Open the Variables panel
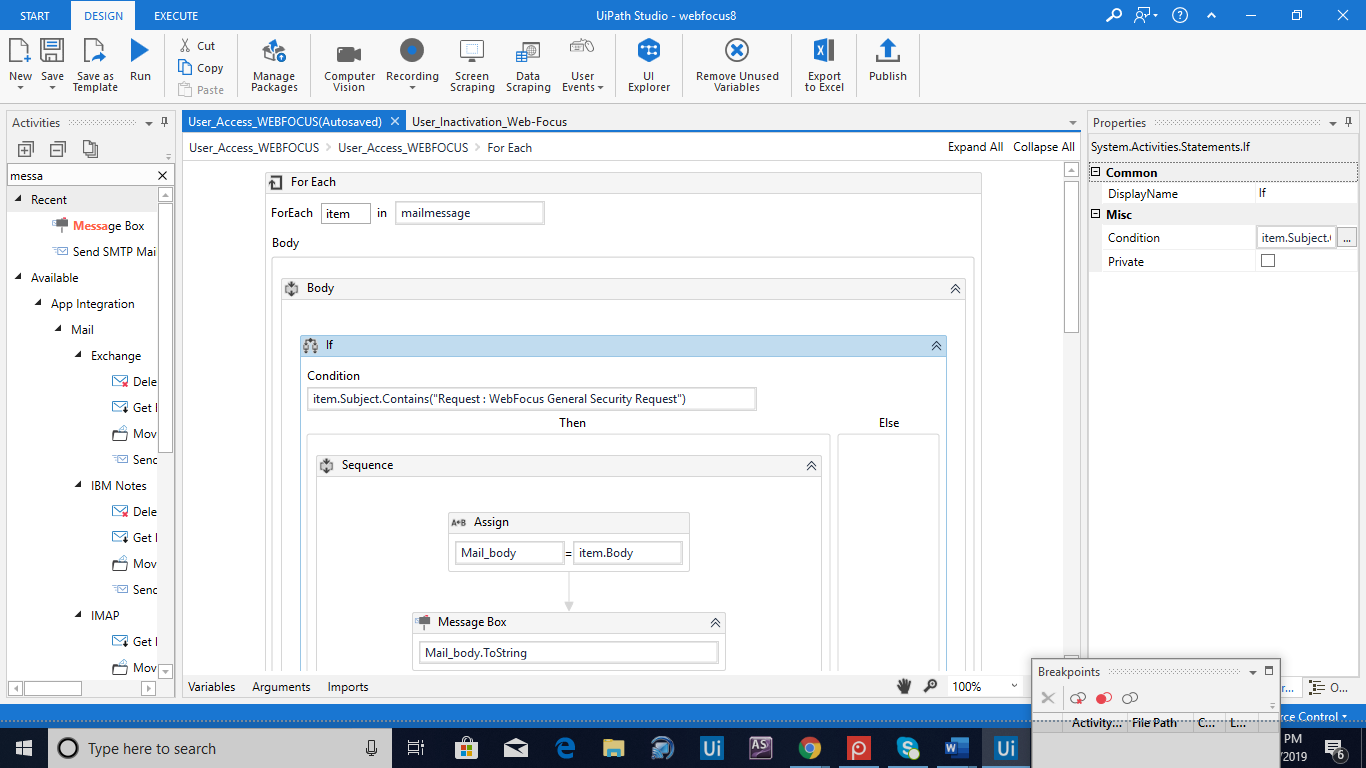This screenshot has width=1366, height=768. (212, 687)
